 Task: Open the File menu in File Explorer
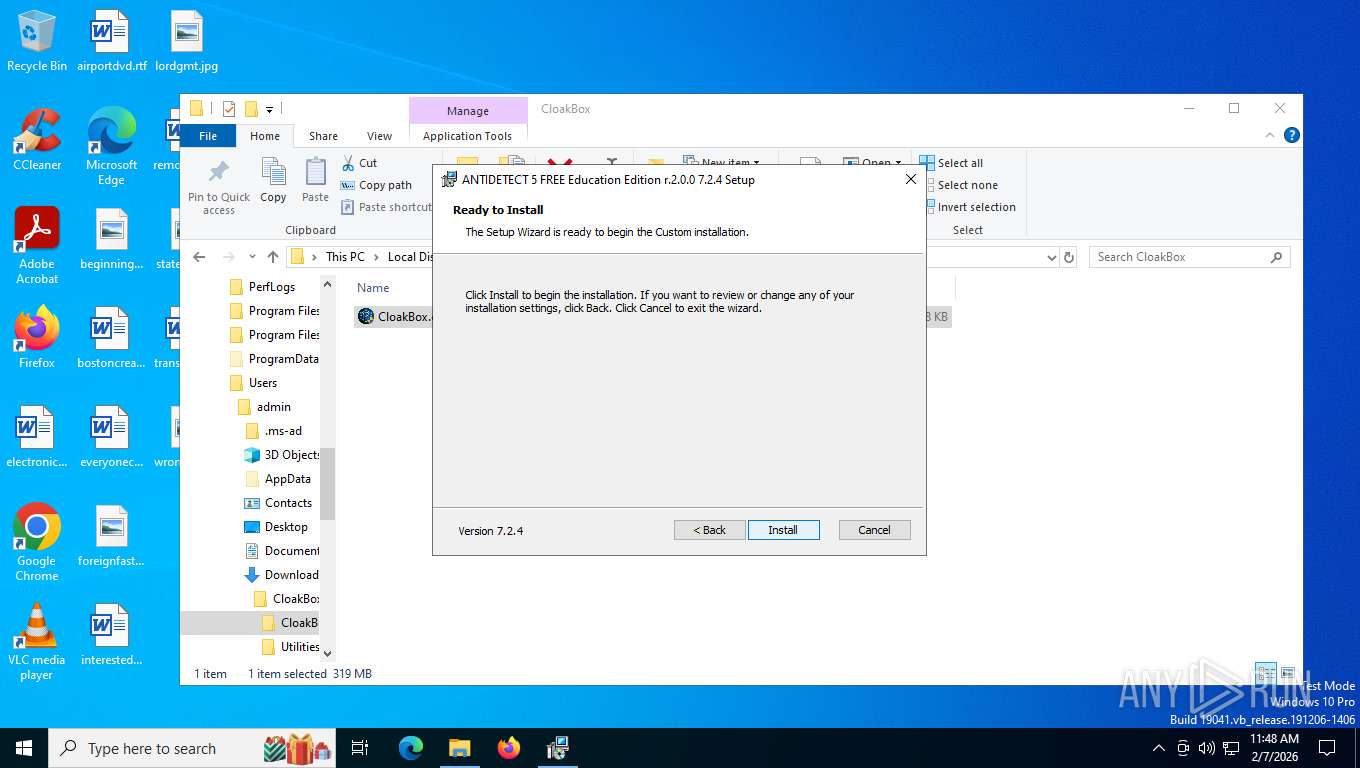coord(208,136)
